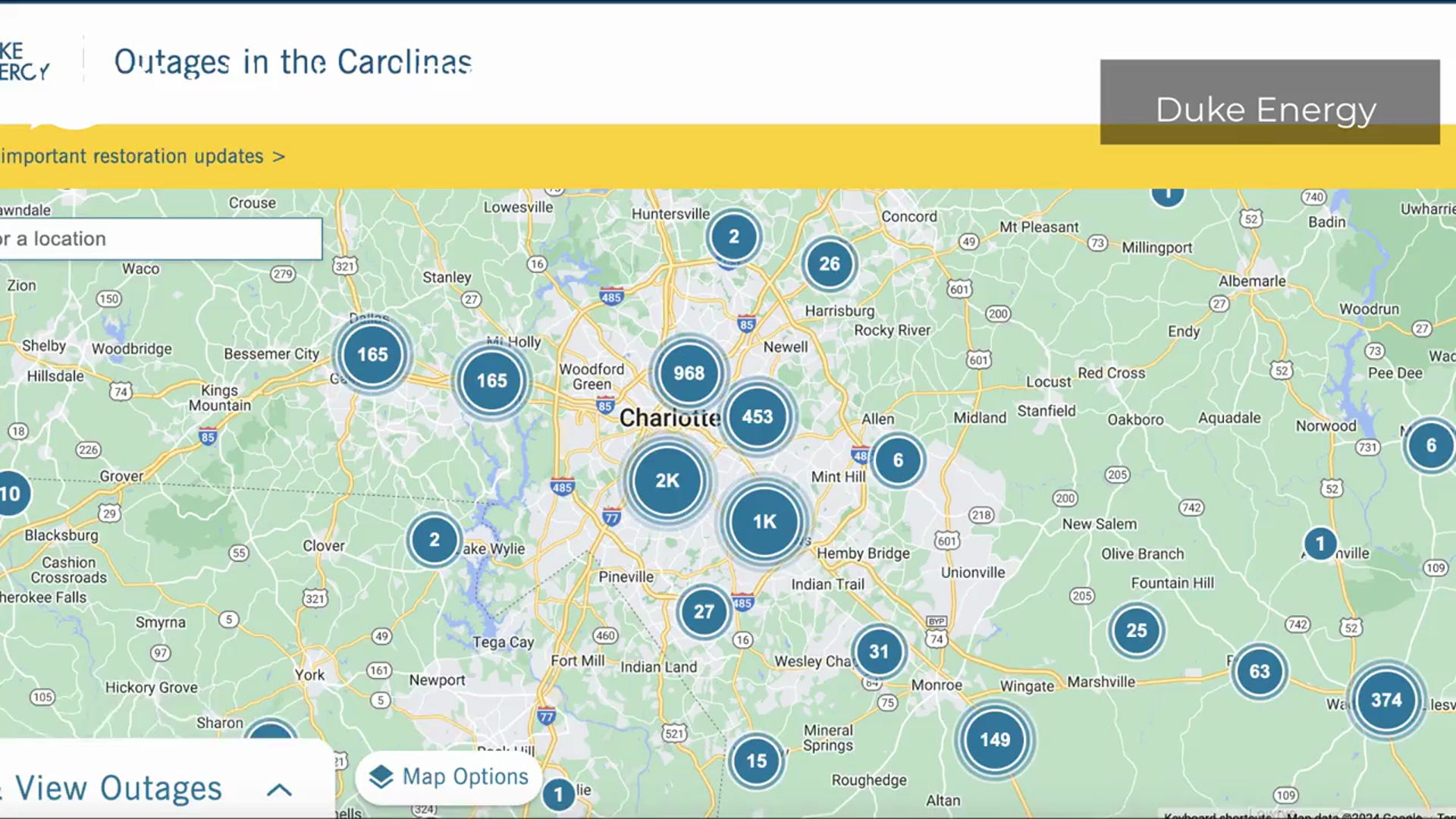Click the location search input field
Image resolution: width=1456 pixels, height=819 pixels.
click(161, 239)
